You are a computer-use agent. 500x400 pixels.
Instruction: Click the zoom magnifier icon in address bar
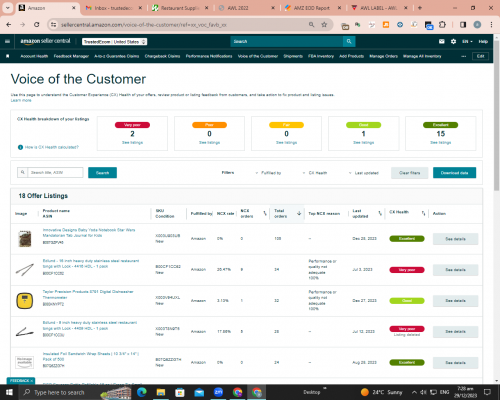(311, 25)
